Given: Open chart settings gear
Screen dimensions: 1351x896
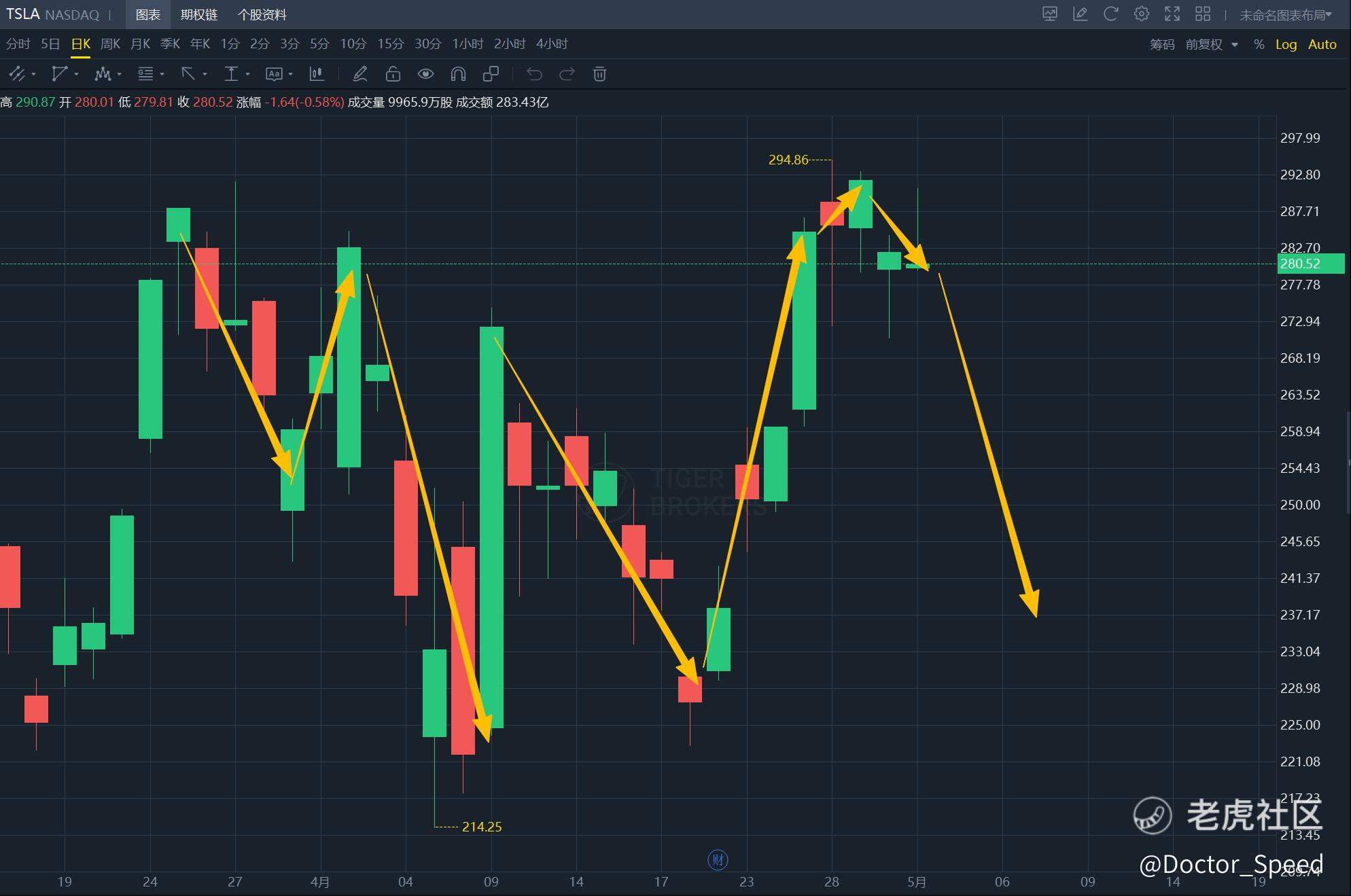Looking at the screenshot, I should pyautogui.click(x=1142, y=14).
